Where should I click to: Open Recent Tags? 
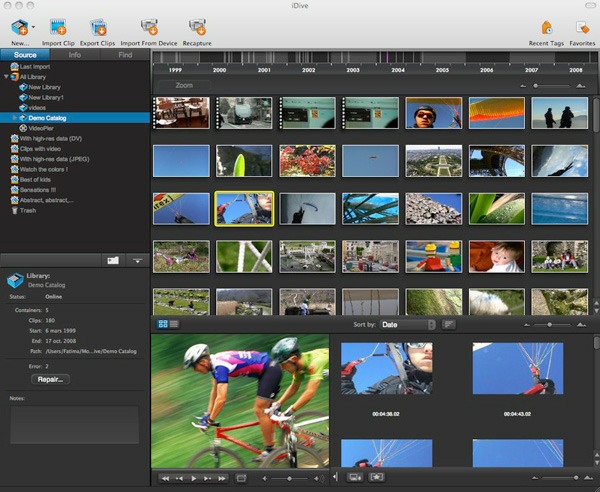coord(546,28)
